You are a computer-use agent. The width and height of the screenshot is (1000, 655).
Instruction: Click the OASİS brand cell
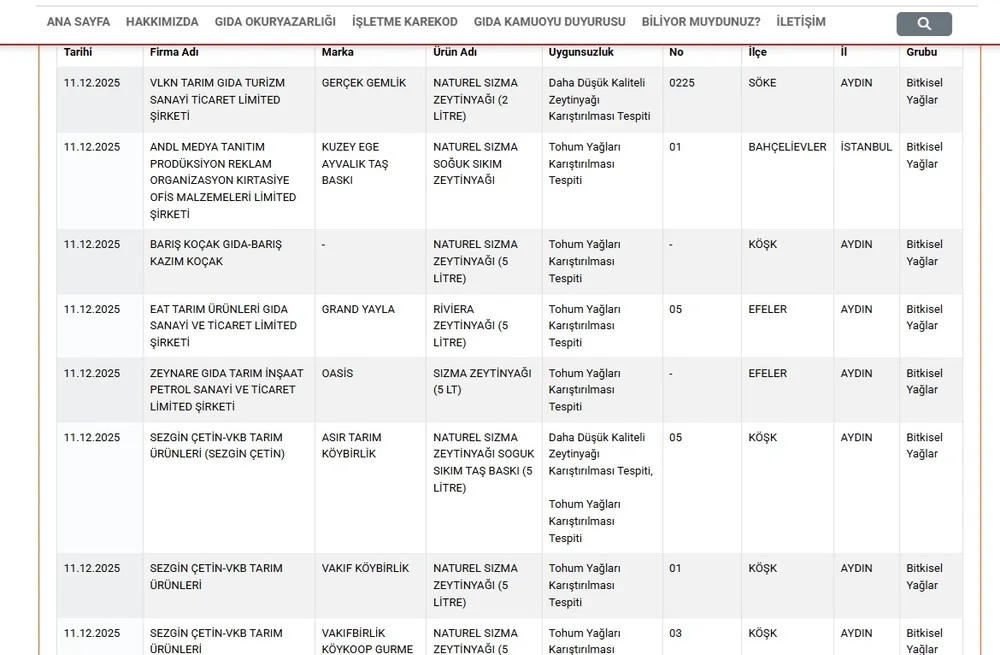(x=337, y=374)
